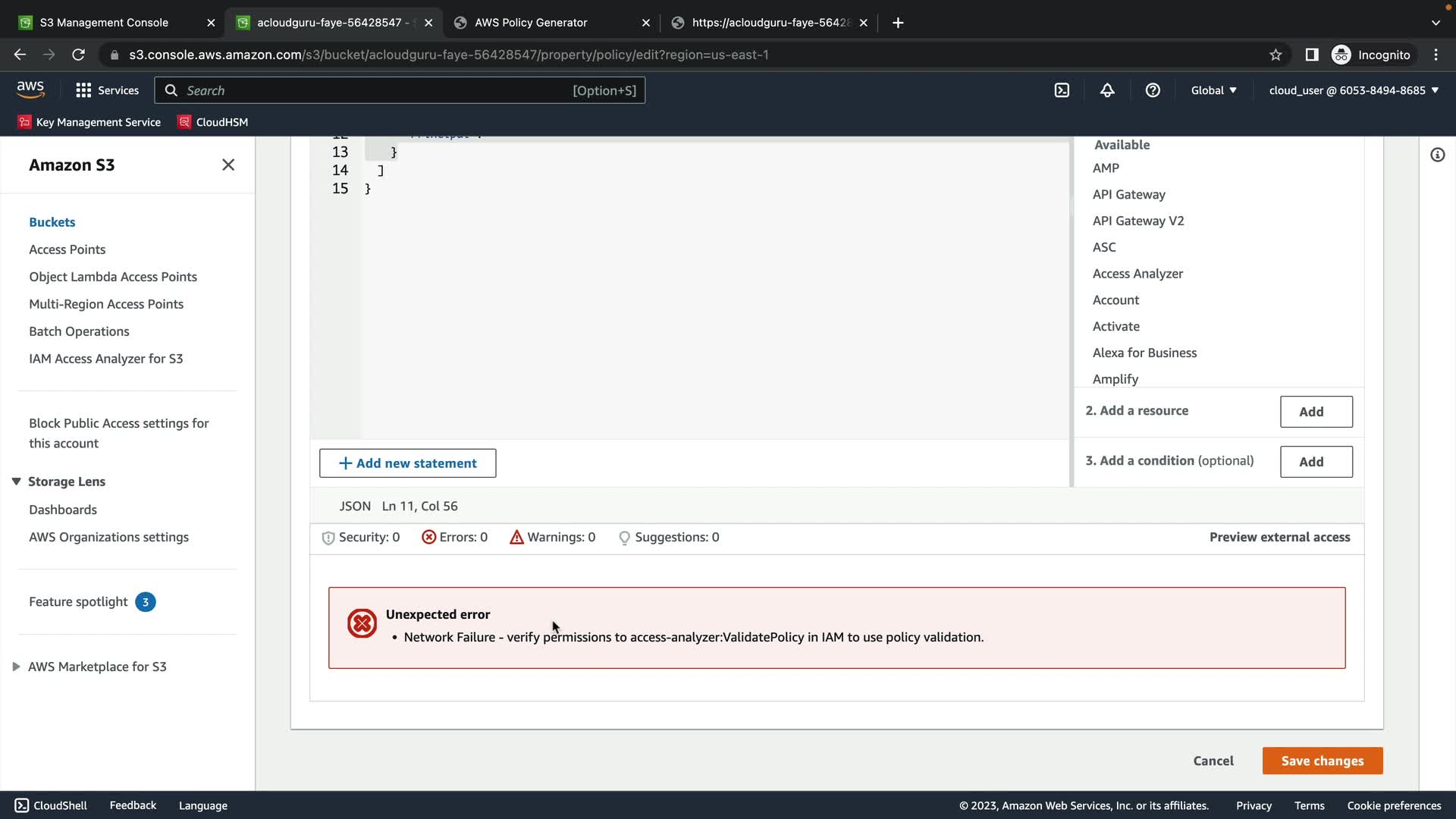Open AWS CloudShell icon in top navbar

point(1062,90)
